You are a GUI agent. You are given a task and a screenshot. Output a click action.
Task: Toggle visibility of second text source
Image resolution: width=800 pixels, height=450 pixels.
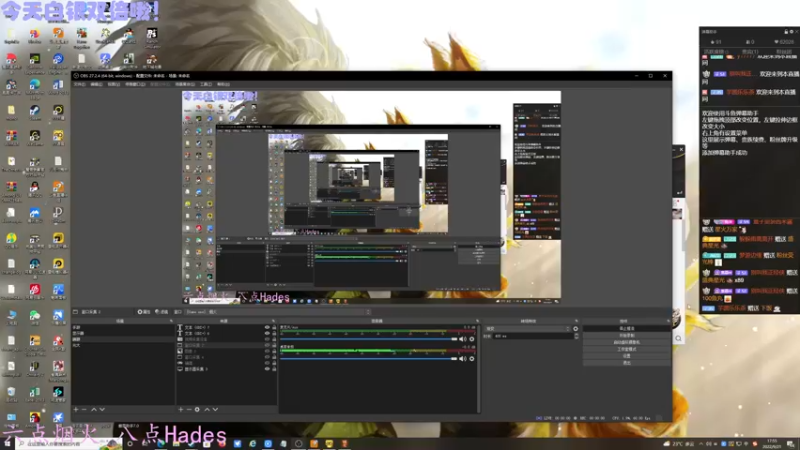click(x=267, y=333)
